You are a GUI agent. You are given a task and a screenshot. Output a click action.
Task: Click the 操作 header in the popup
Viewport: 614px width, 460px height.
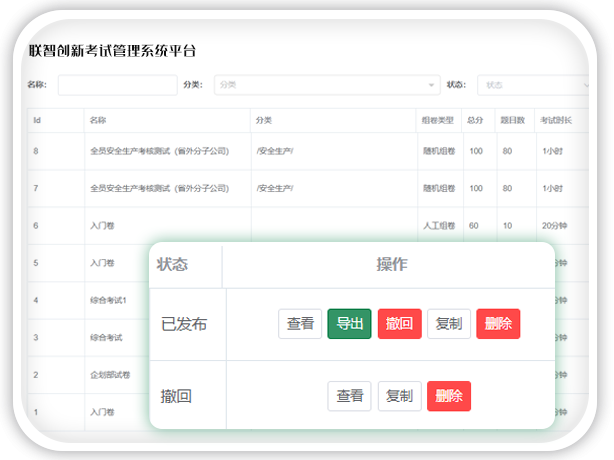pyautogui.click(x=391, y=265)
